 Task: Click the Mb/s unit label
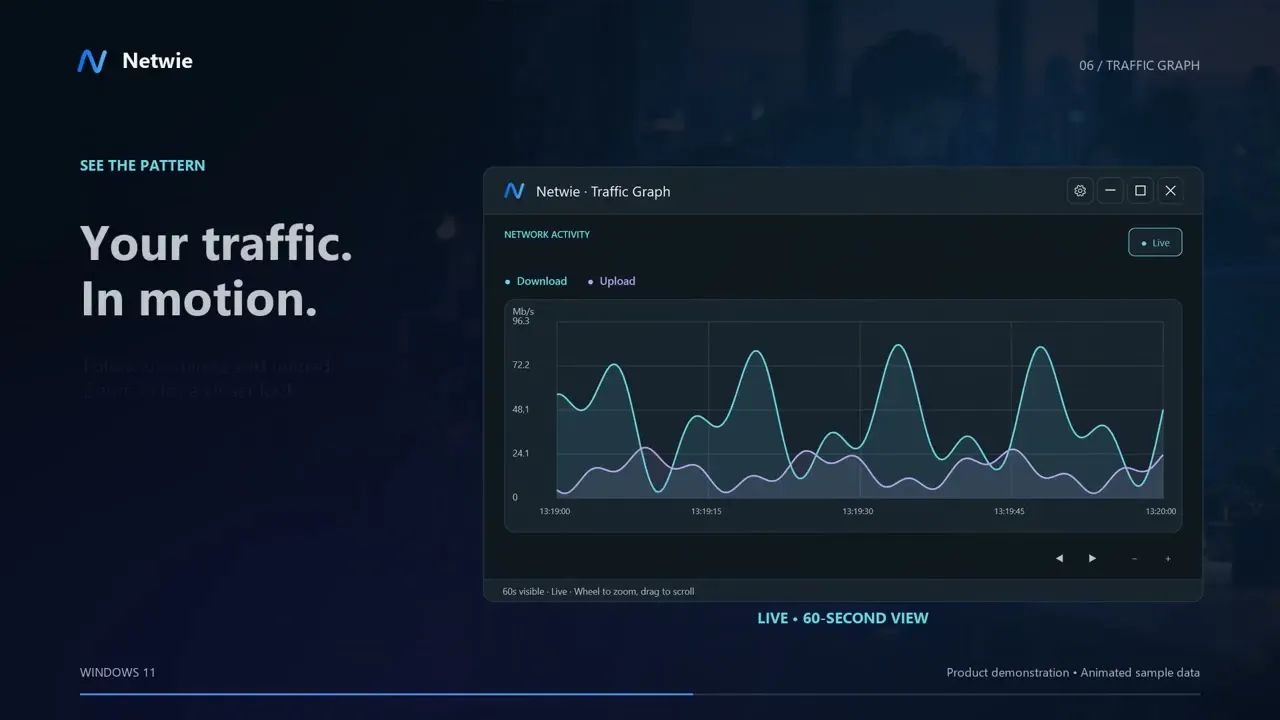[523, 311]
